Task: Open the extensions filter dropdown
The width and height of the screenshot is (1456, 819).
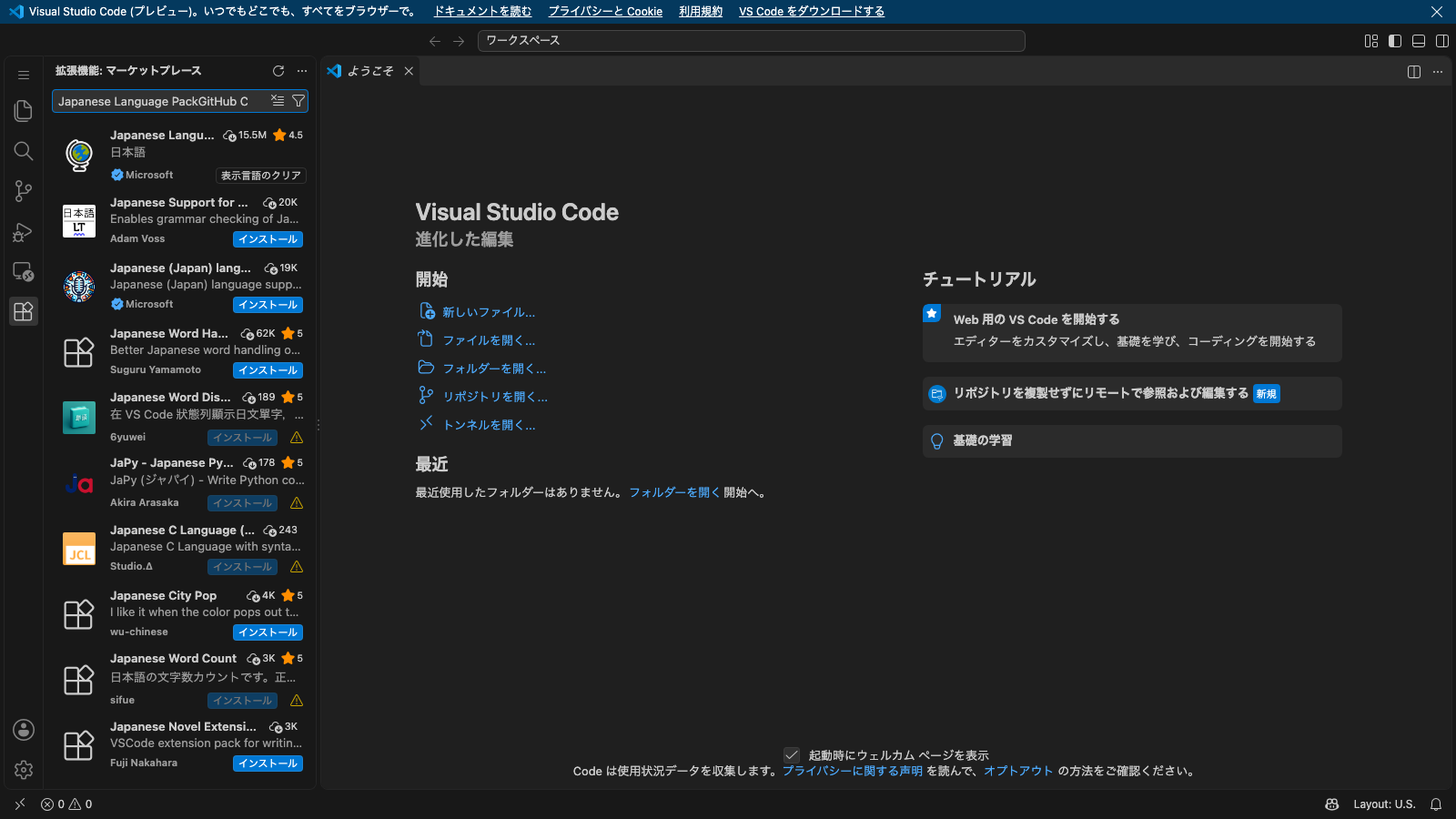Action: (298, 101)
